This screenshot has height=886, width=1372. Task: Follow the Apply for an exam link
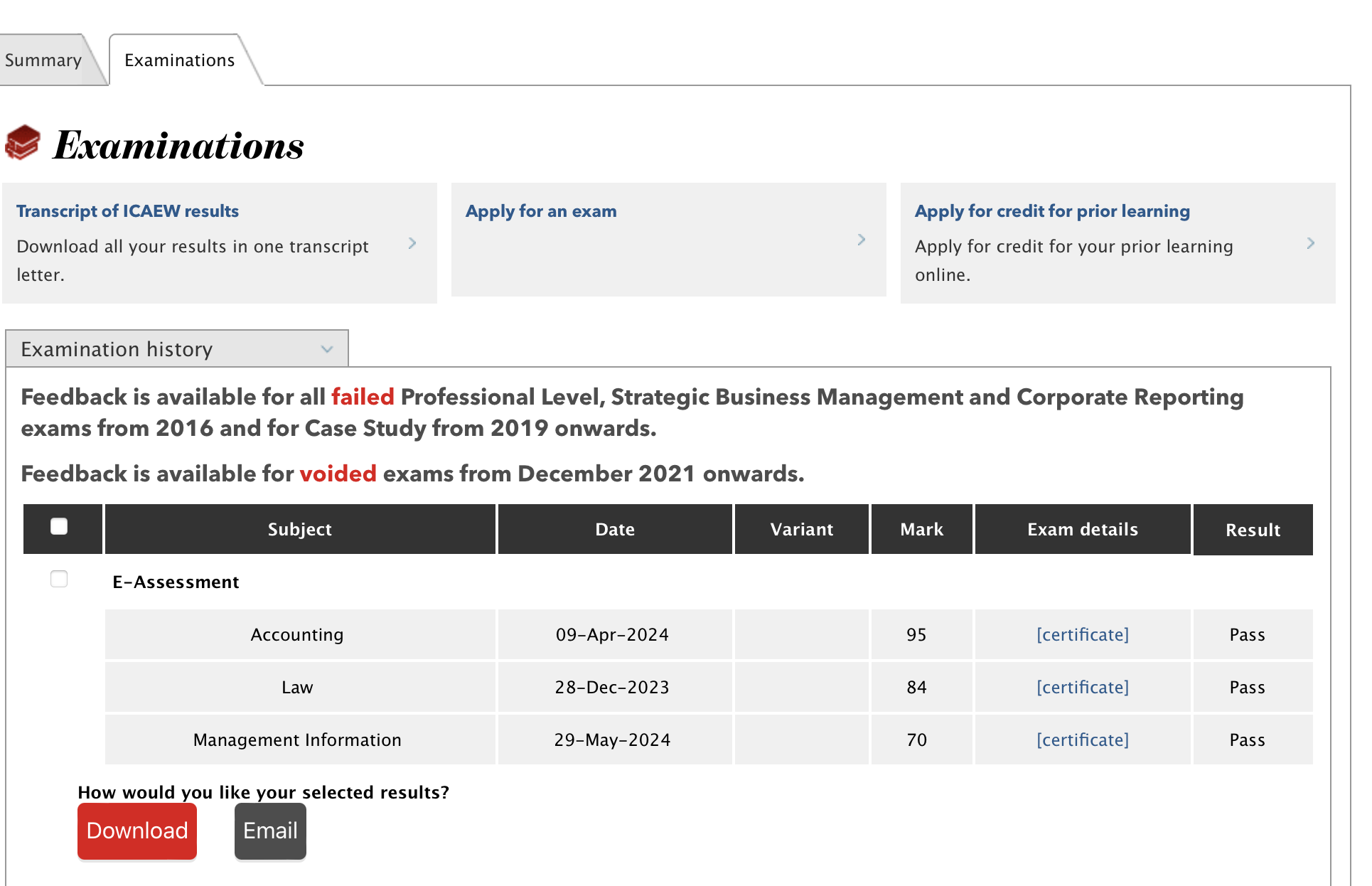pyautogui.click(x=540, y=211)
